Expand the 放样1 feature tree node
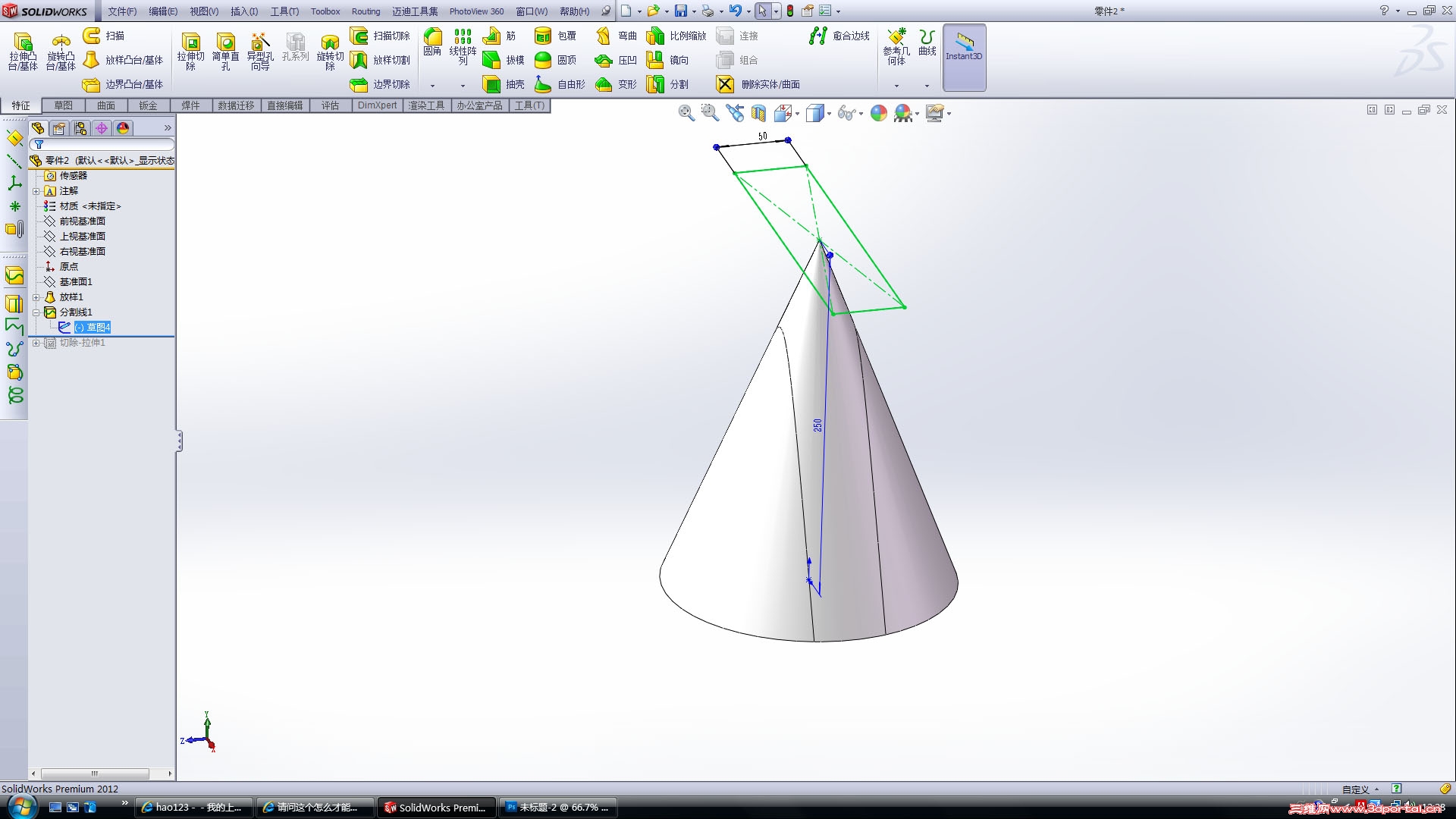 [36, 297]
